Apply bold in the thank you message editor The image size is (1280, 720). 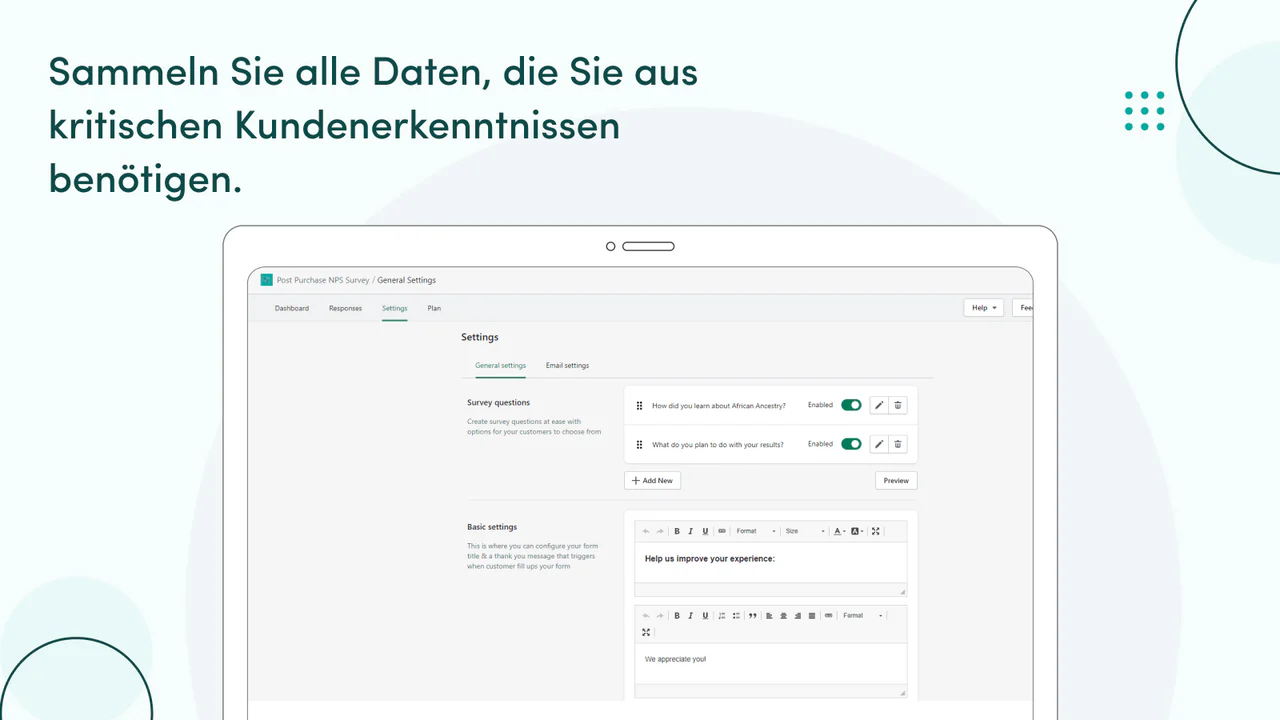pos(677,616)
